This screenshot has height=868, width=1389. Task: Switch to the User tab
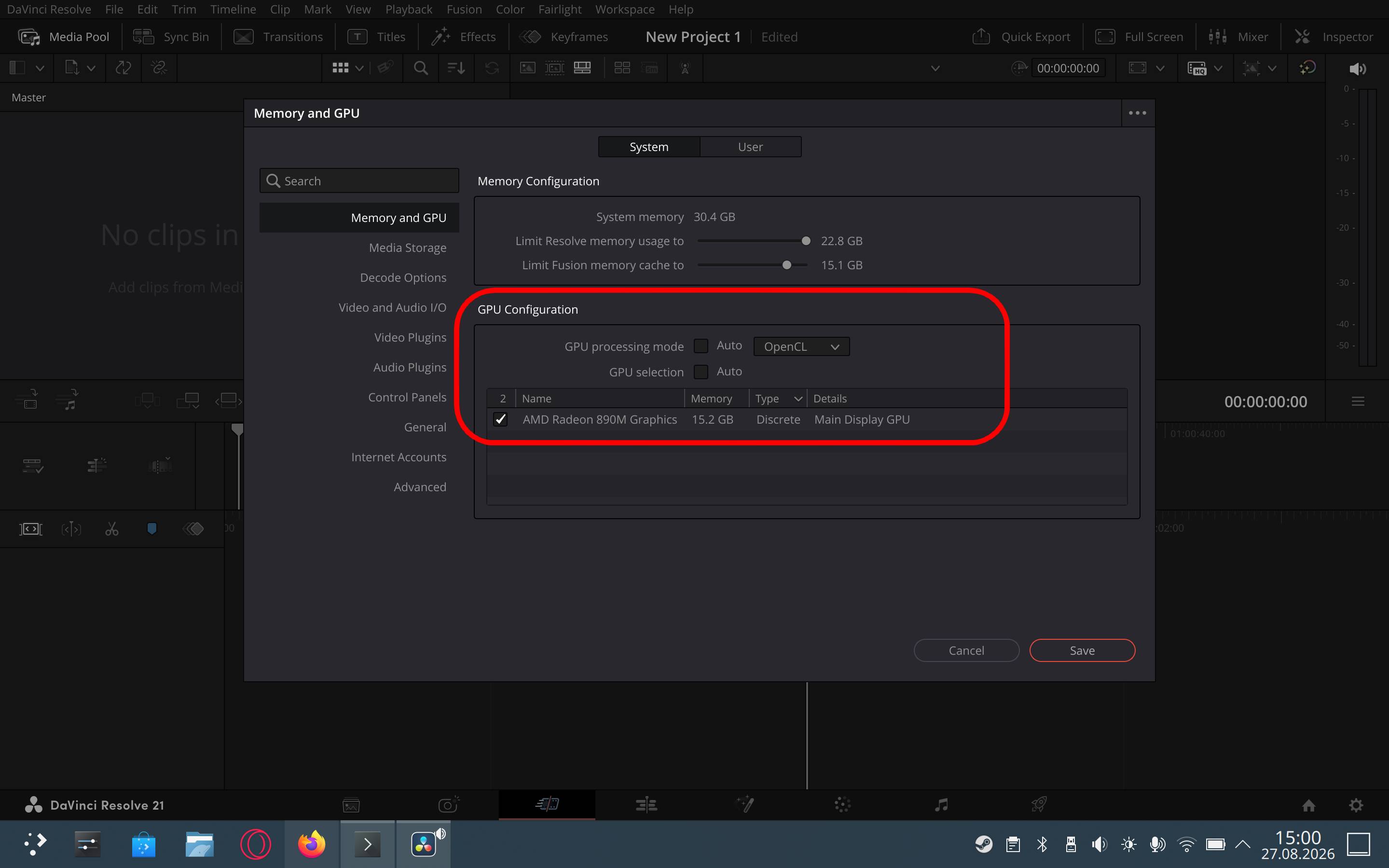[750, 146]
